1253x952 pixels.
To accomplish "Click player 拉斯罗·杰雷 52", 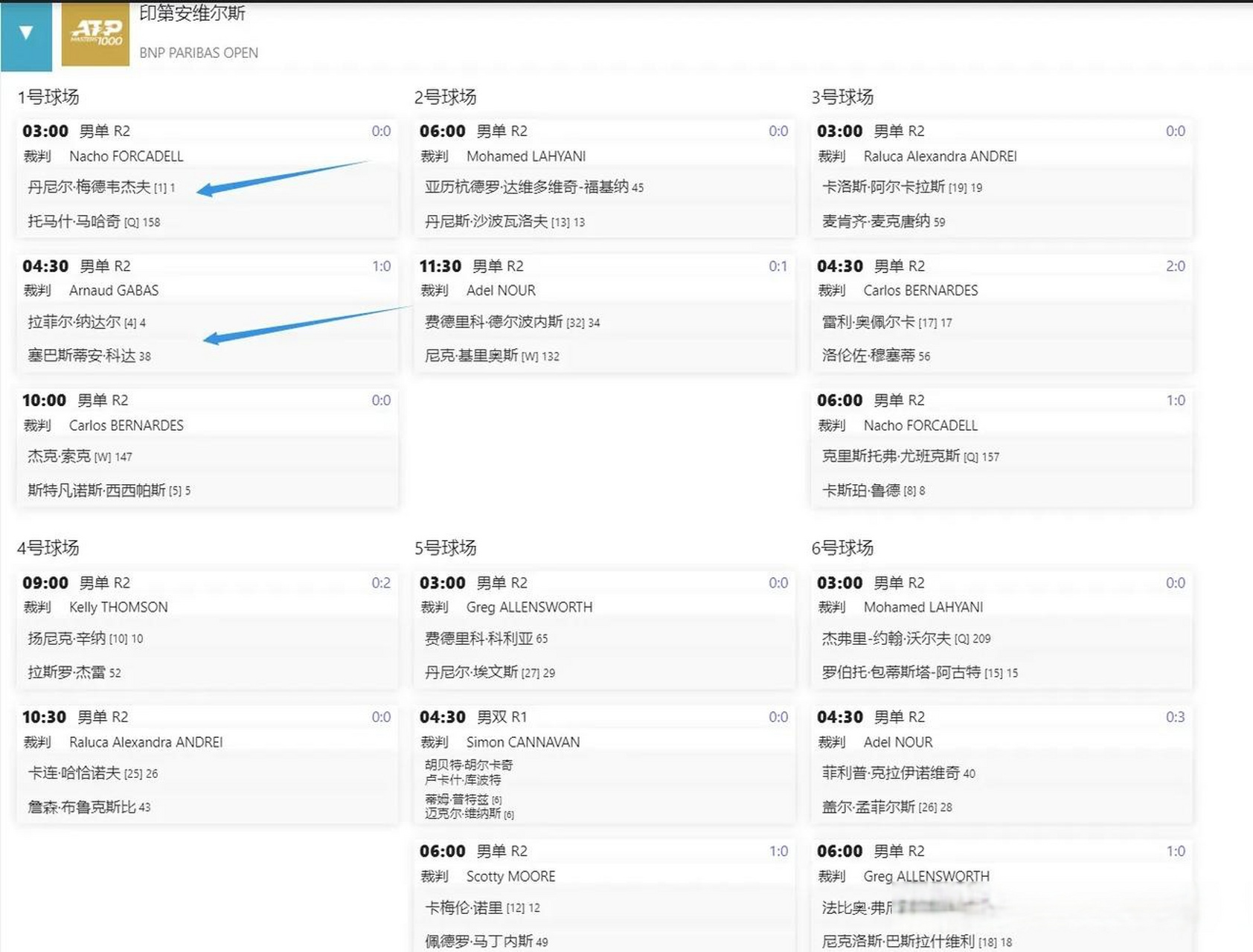I will [x=74, y=673].
